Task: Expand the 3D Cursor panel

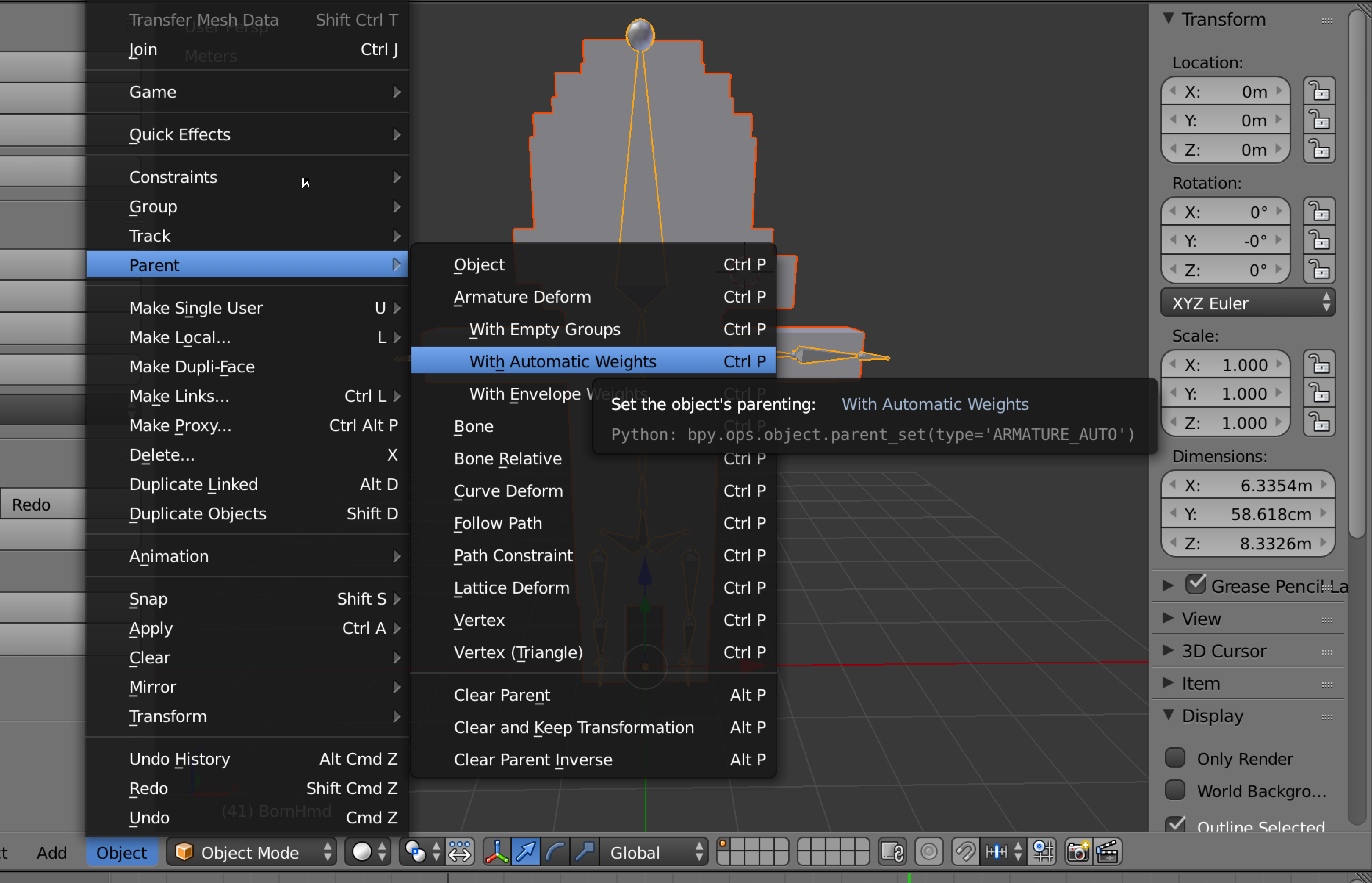Action: [1224, 651]
